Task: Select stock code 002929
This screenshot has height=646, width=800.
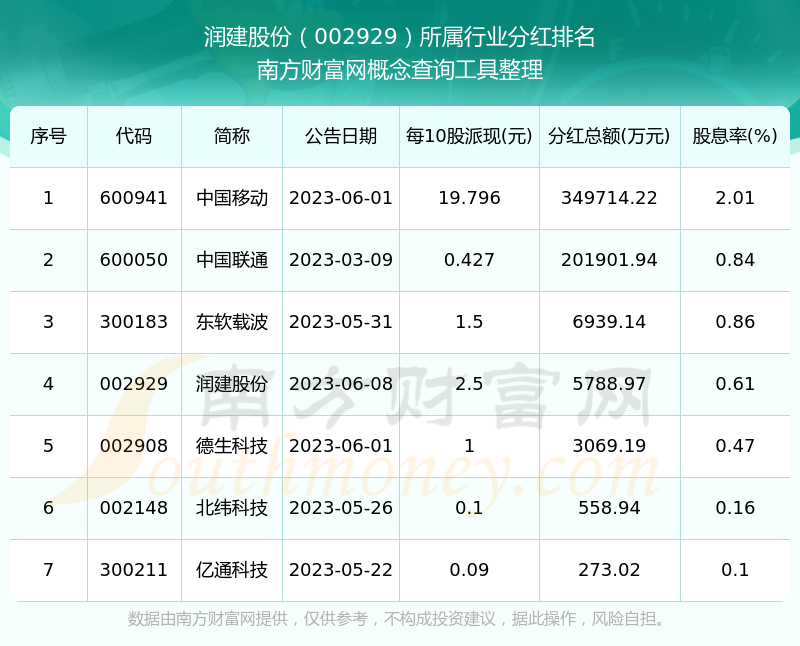Action: pos(134,384)
